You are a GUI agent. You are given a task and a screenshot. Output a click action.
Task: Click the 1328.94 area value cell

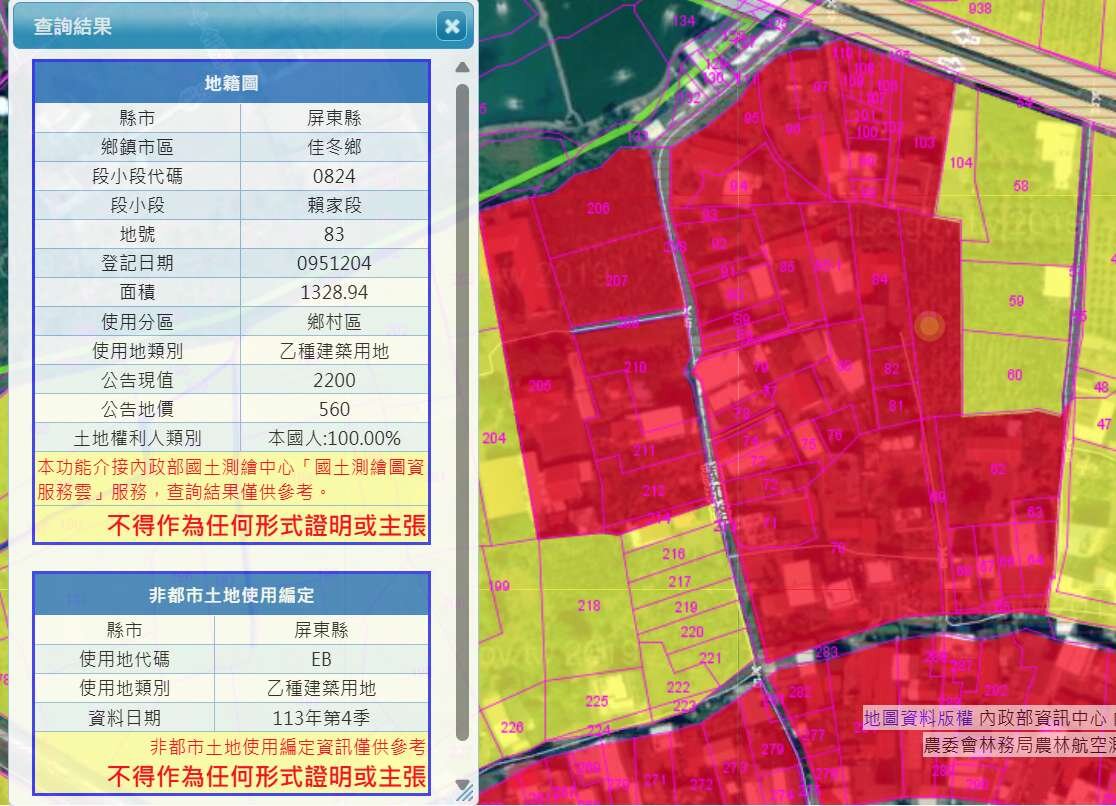(x=334, y=293)
